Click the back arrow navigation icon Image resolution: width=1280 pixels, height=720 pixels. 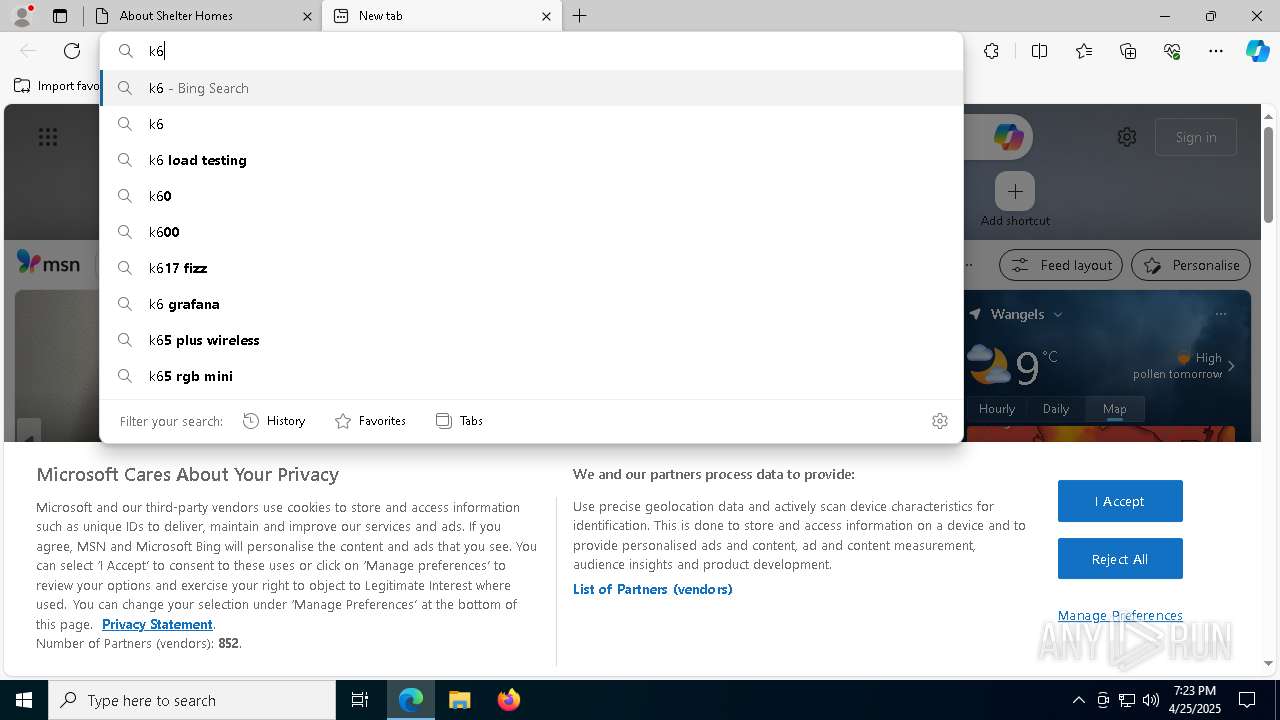click(28, 51)
